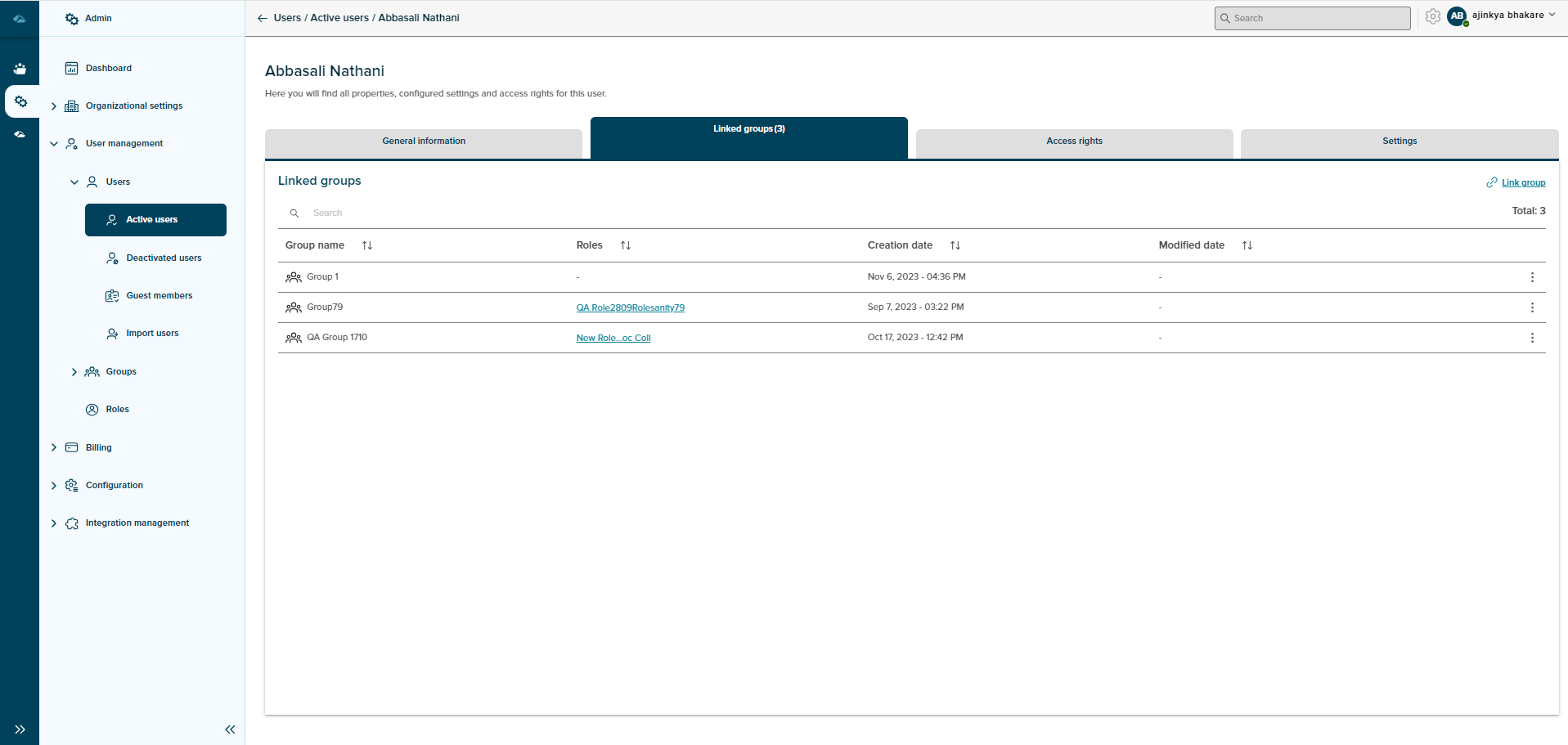Expand the Configuration chevron
The height and width of the screenshot is (745, 1568).
click(x=54, y=486)
